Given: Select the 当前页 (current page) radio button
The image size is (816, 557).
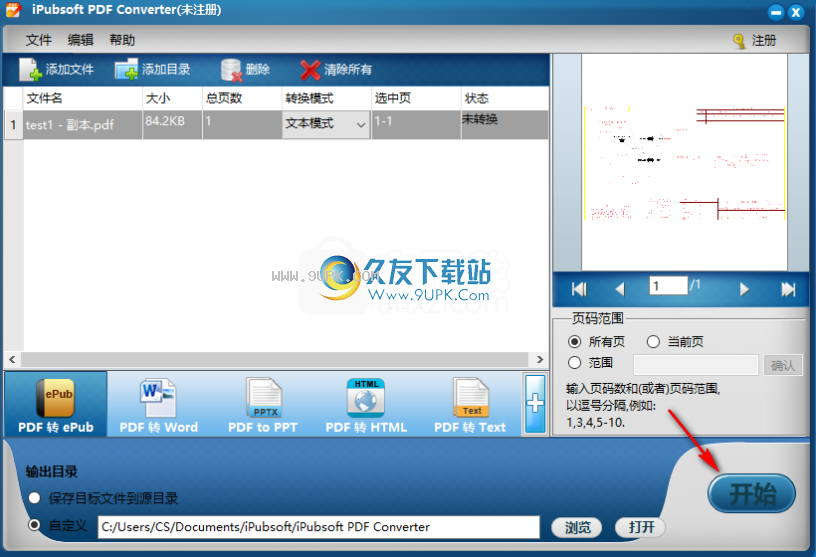Looking at the screenshot, I should [653, 341].
